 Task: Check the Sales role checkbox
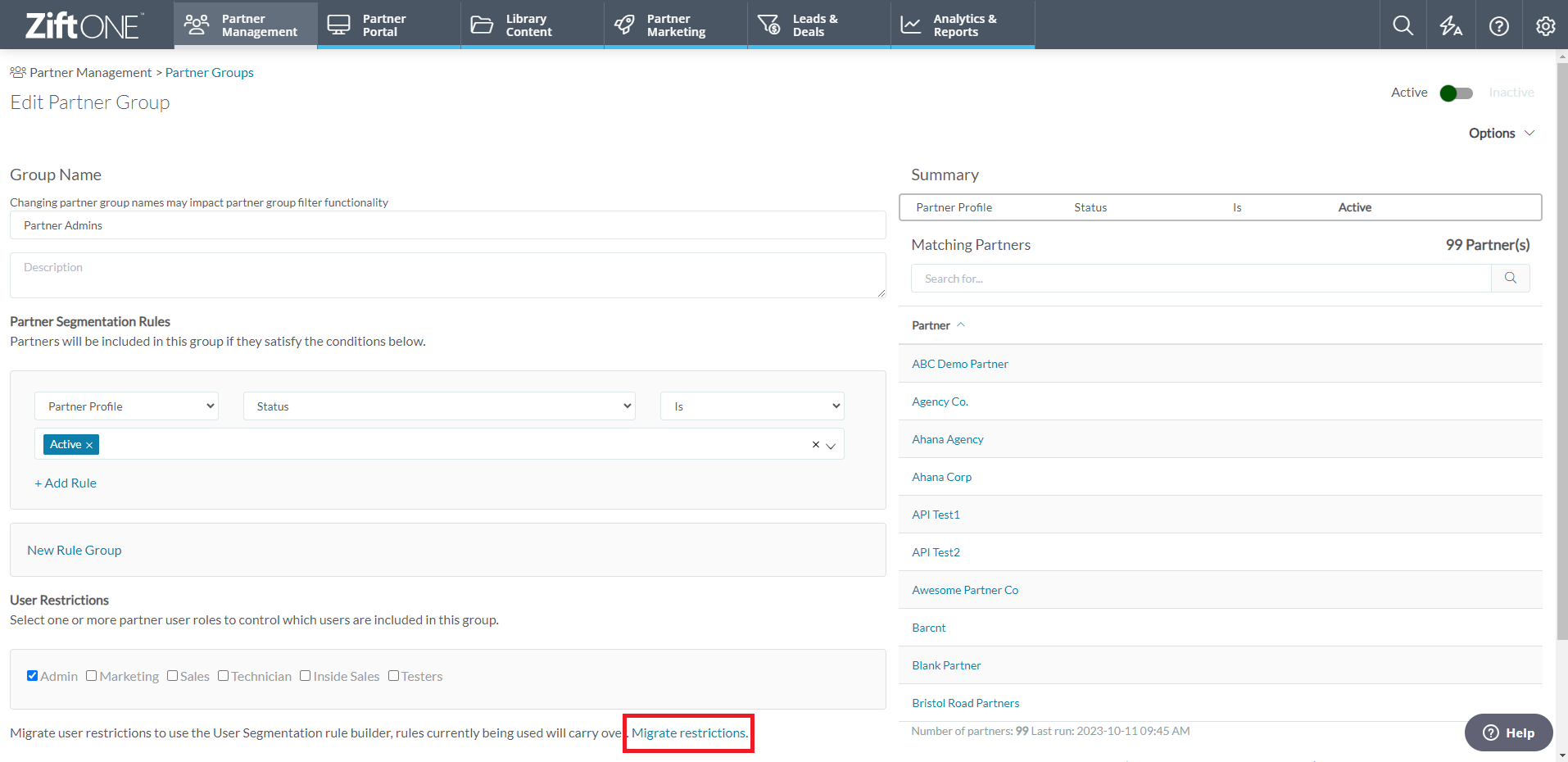172,676
